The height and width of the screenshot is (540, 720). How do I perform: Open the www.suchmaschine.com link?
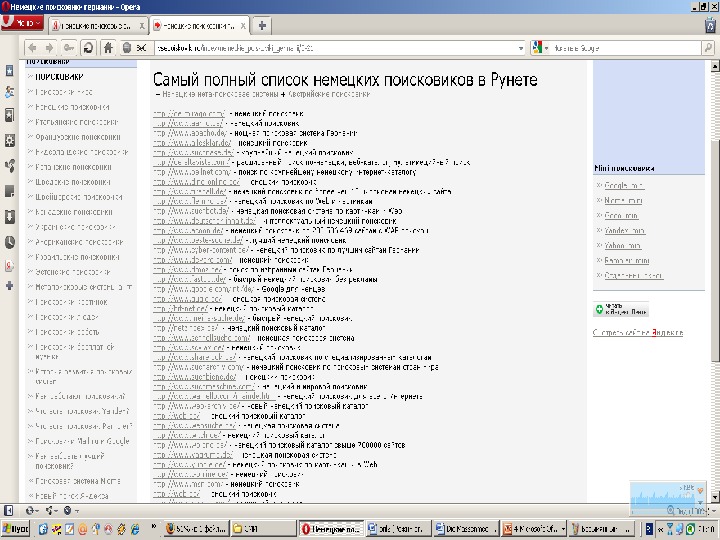(204, 387)
